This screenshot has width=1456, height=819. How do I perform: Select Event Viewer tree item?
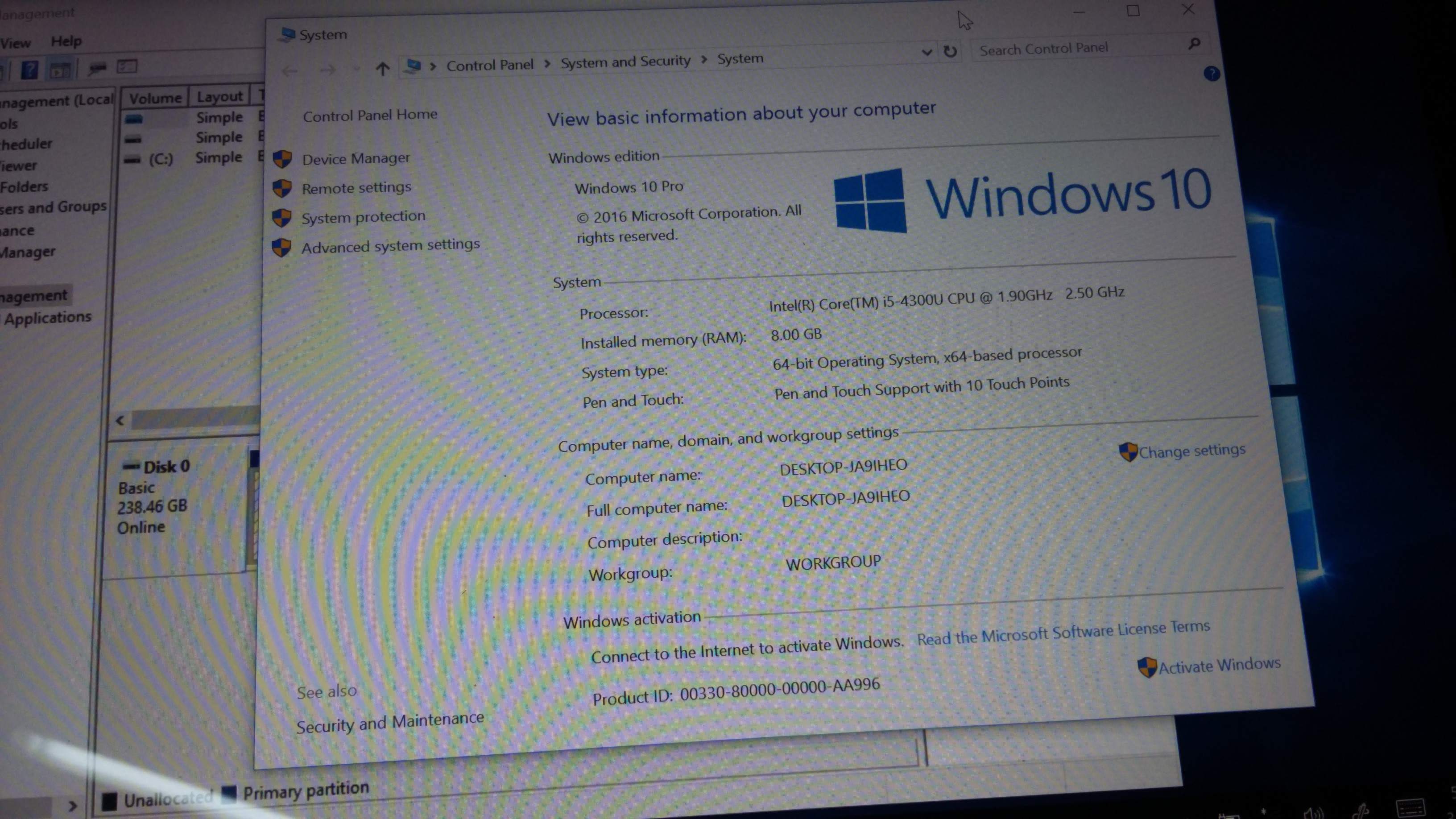pos(18,165)
